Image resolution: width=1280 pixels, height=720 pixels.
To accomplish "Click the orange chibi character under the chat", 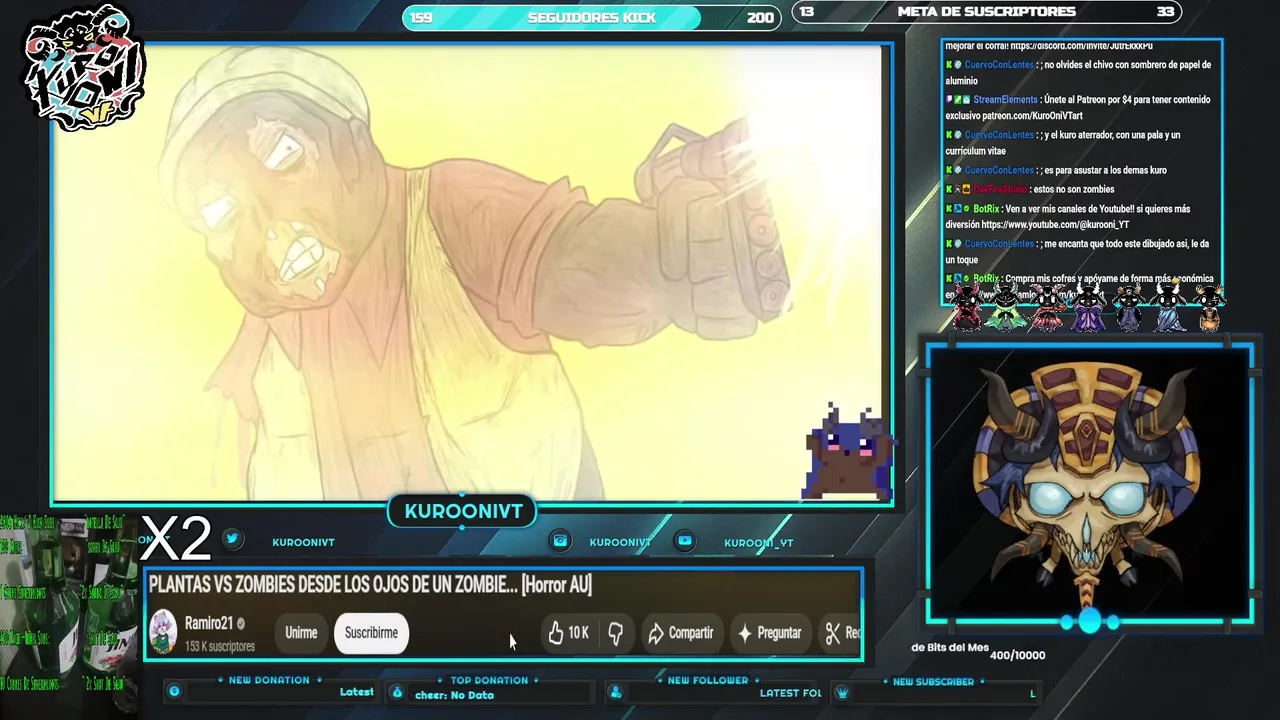I will (x=1210, y=308).
